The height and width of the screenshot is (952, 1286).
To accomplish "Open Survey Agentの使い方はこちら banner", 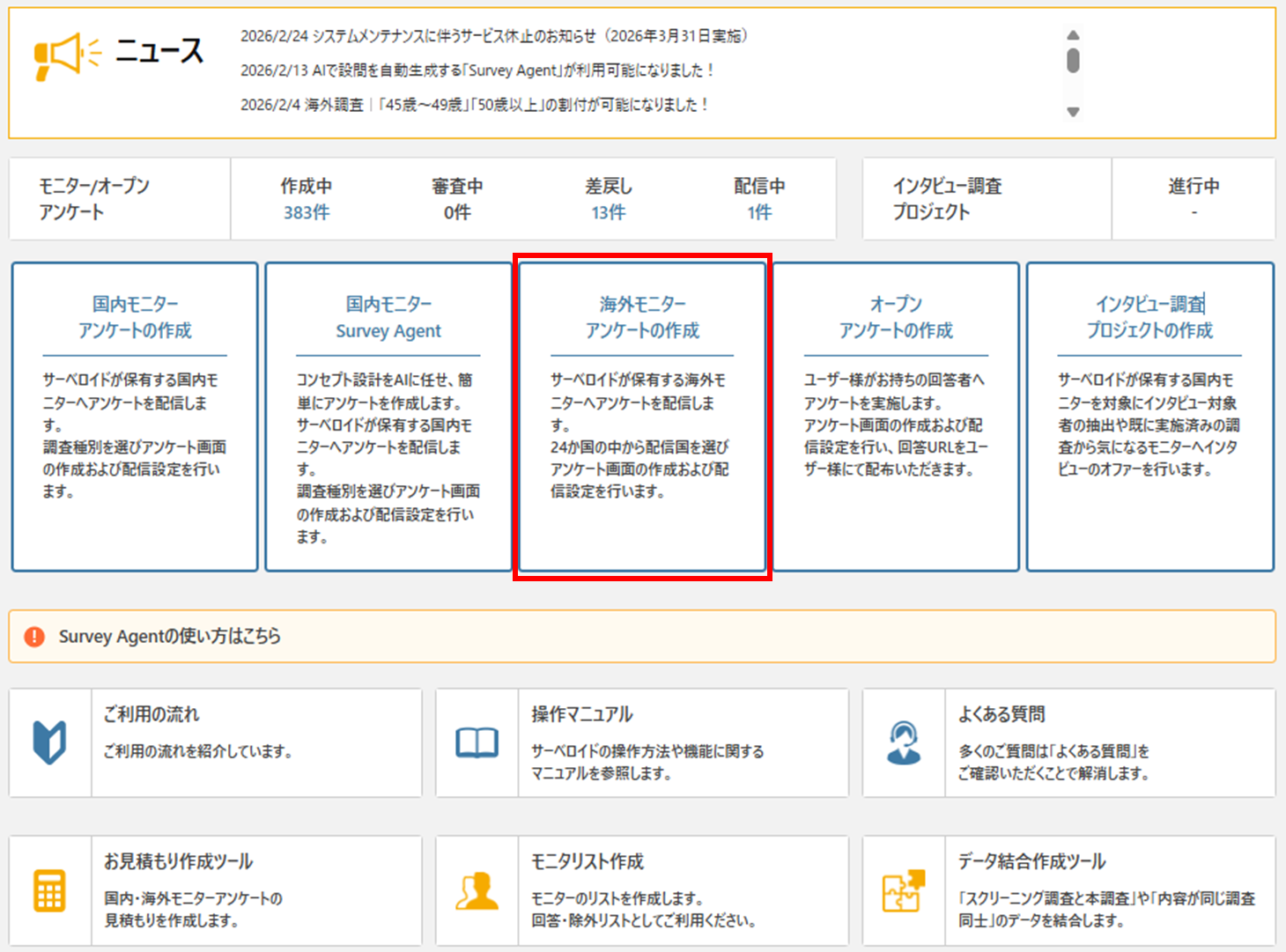I will (x=170, y=636).
